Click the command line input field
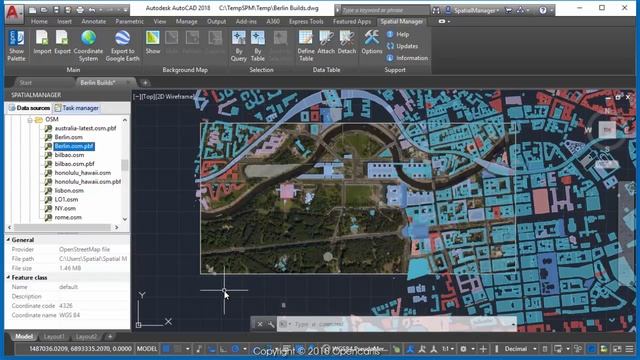640x360 pixels. (x=398, y=324)
